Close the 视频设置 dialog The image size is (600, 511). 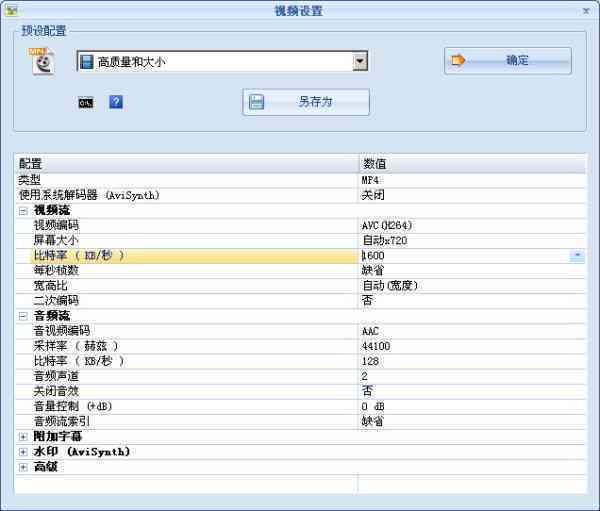pos(586,11)
